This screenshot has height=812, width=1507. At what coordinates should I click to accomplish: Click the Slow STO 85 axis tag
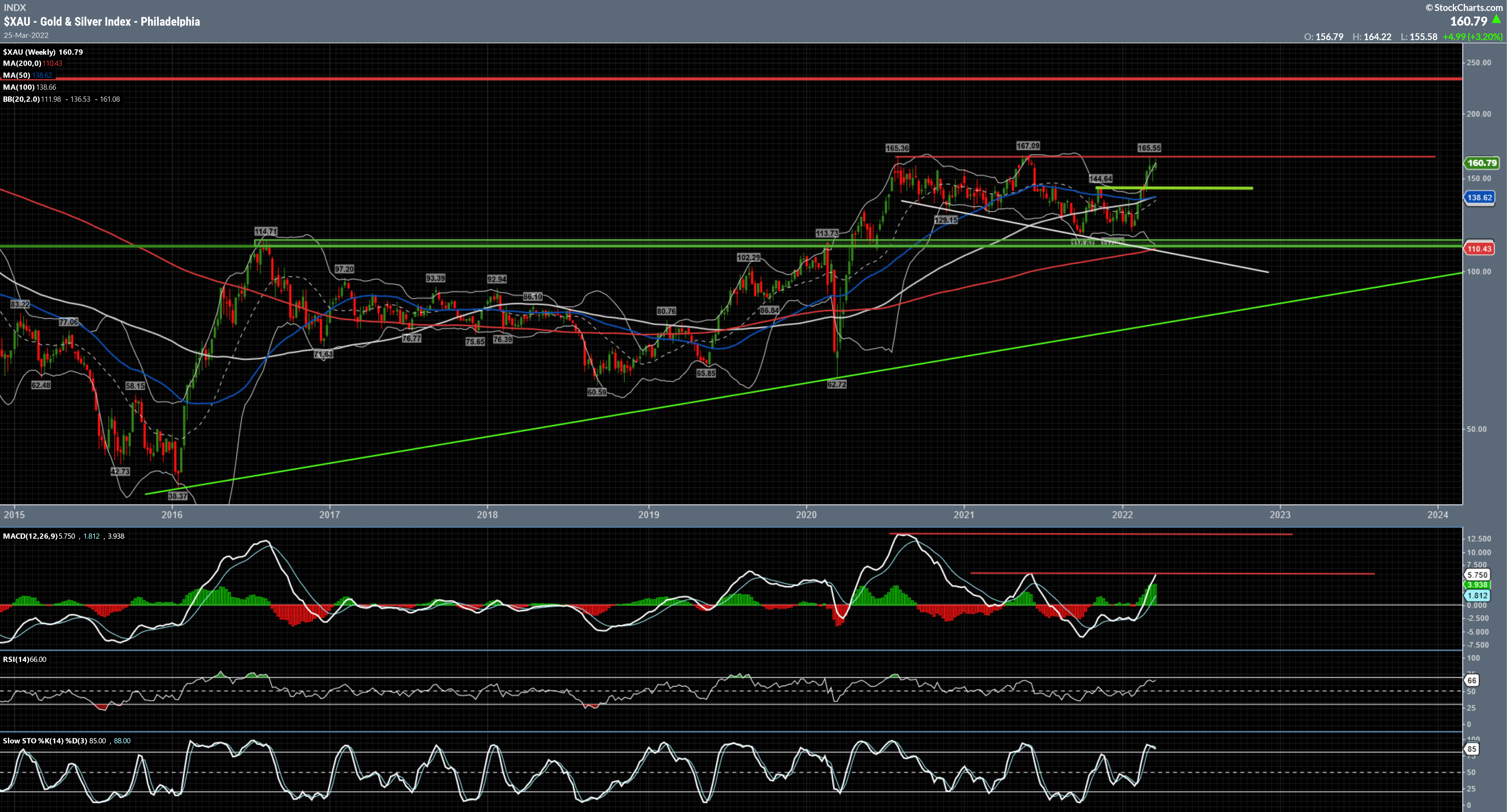click(1471, 749)
